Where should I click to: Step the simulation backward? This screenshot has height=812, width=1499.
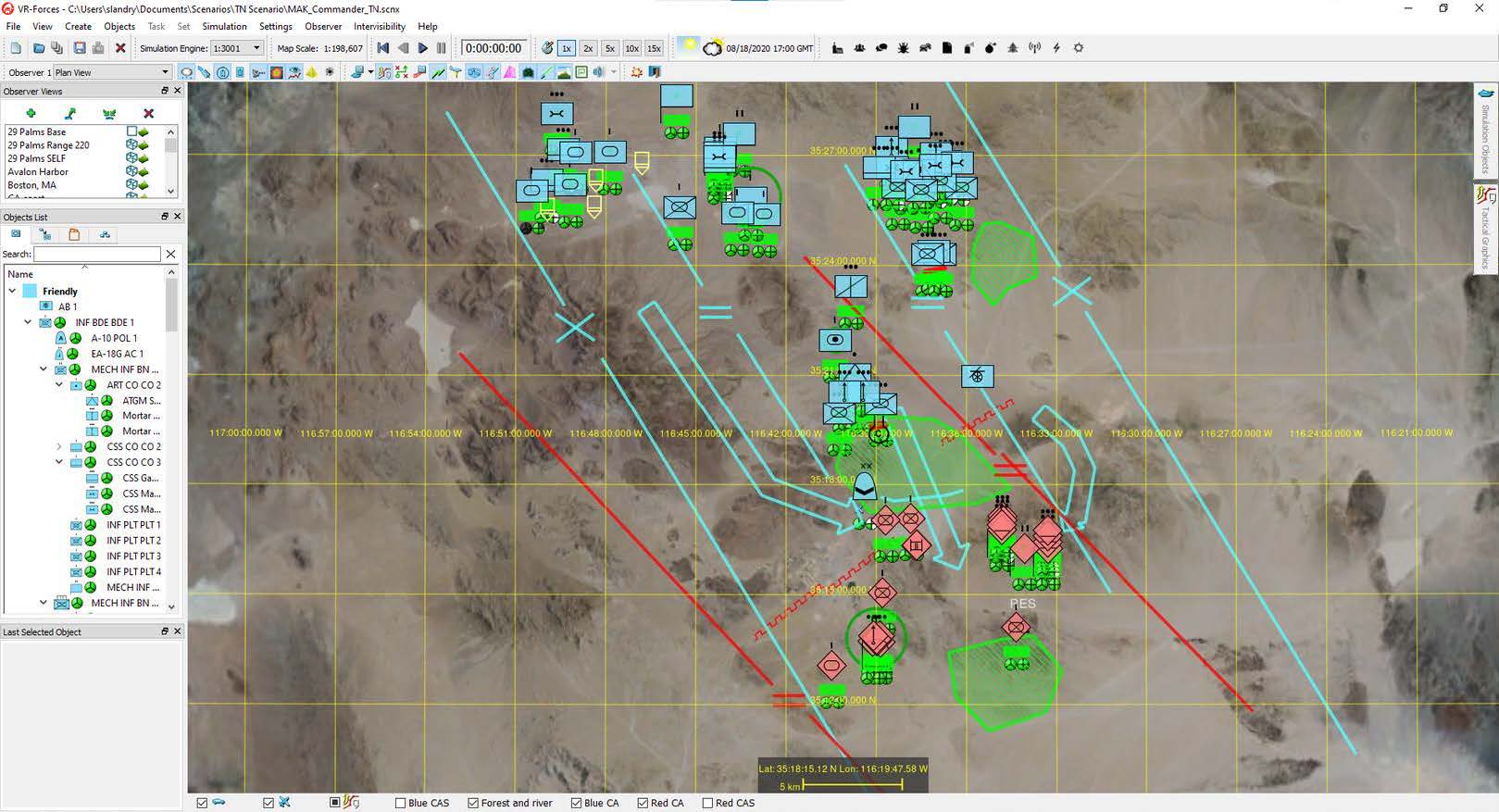point(403,48)
